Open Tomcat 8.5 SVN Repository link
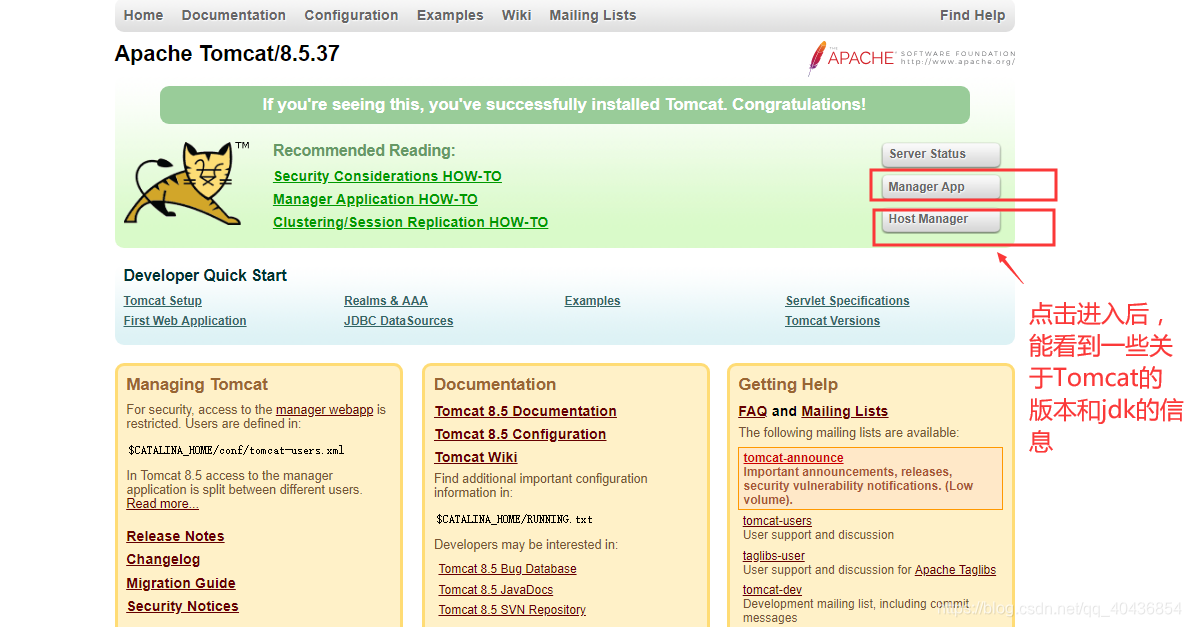This screenshot has height=627, width=1191. tap(512, 610)
